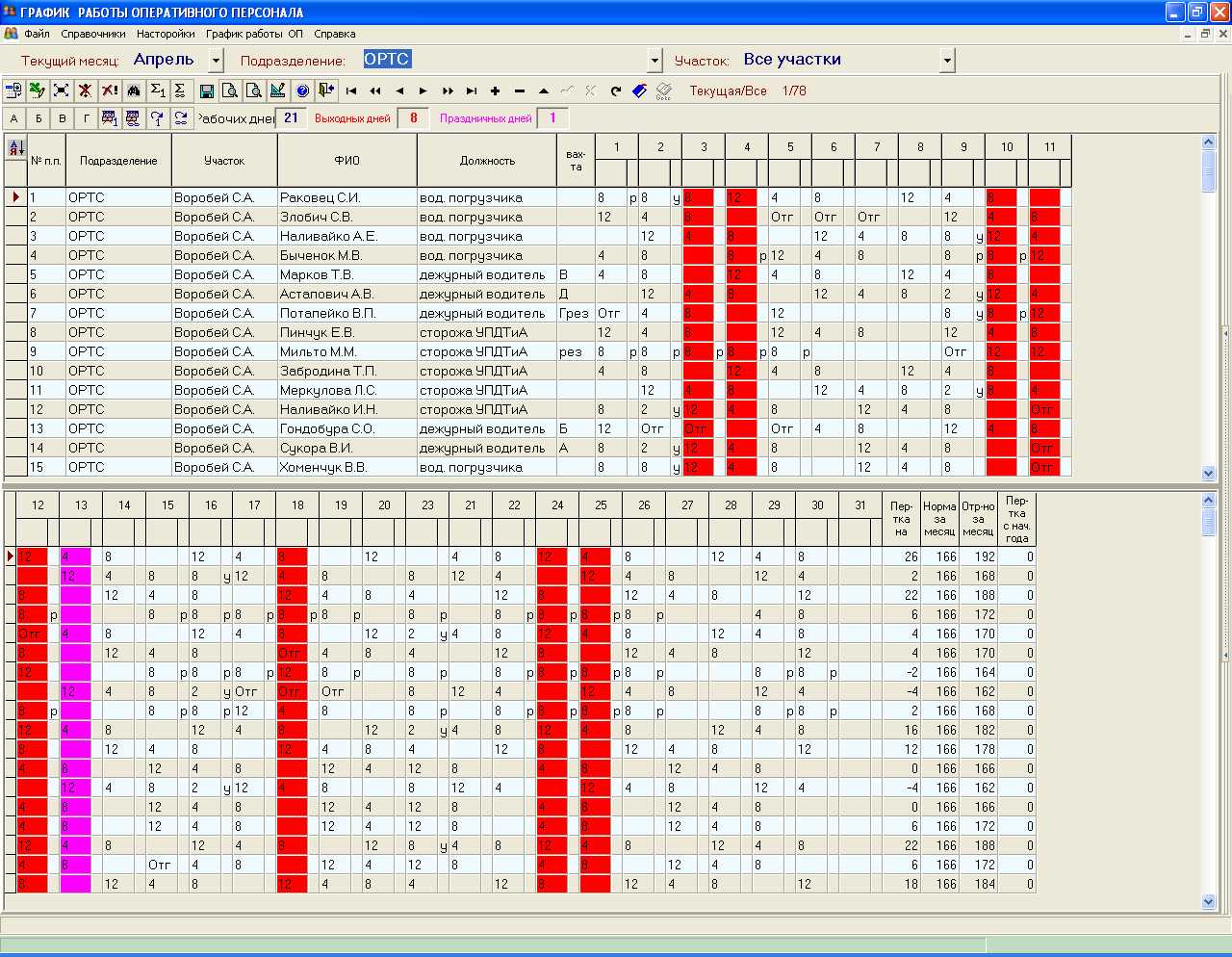Go to last record navigator button
Screen dimensions: 1232x957
[x=472, y=91]
